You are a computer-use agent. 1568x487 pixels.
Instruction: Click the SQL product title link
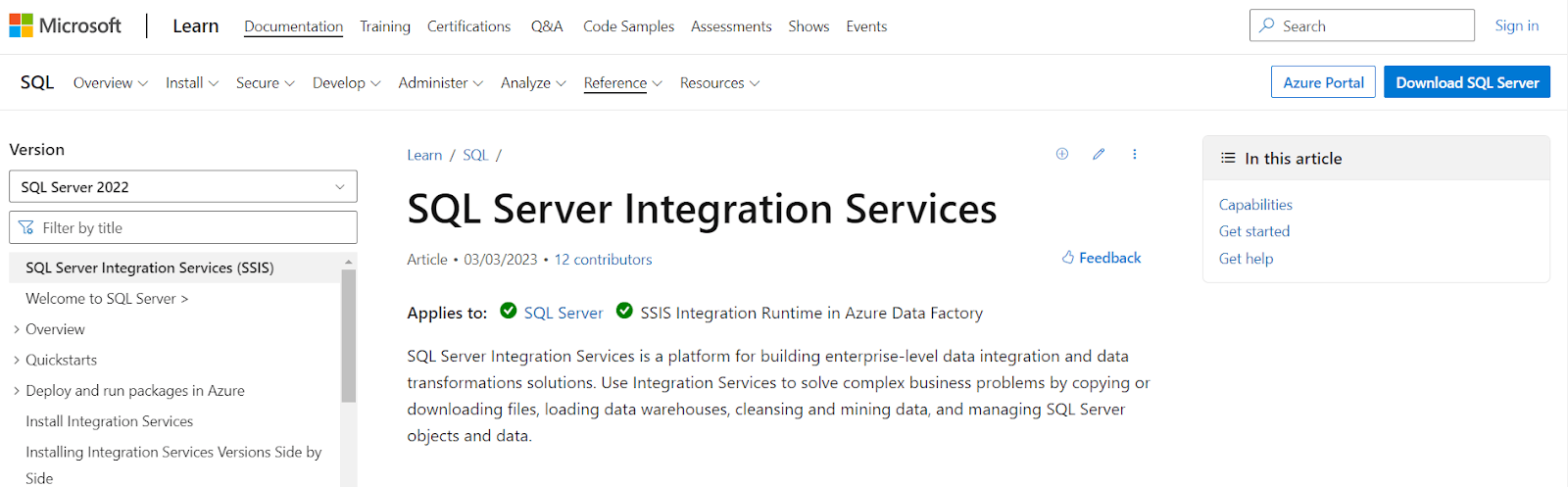pos(37,82)
